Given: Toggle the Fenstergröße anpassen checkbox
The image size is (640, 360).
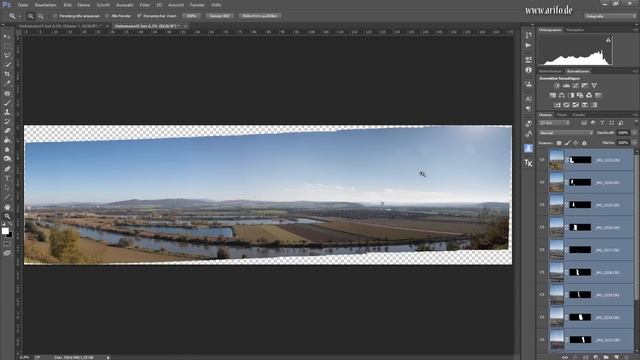Looking at the screenshot, I should (x=55, y=16).
